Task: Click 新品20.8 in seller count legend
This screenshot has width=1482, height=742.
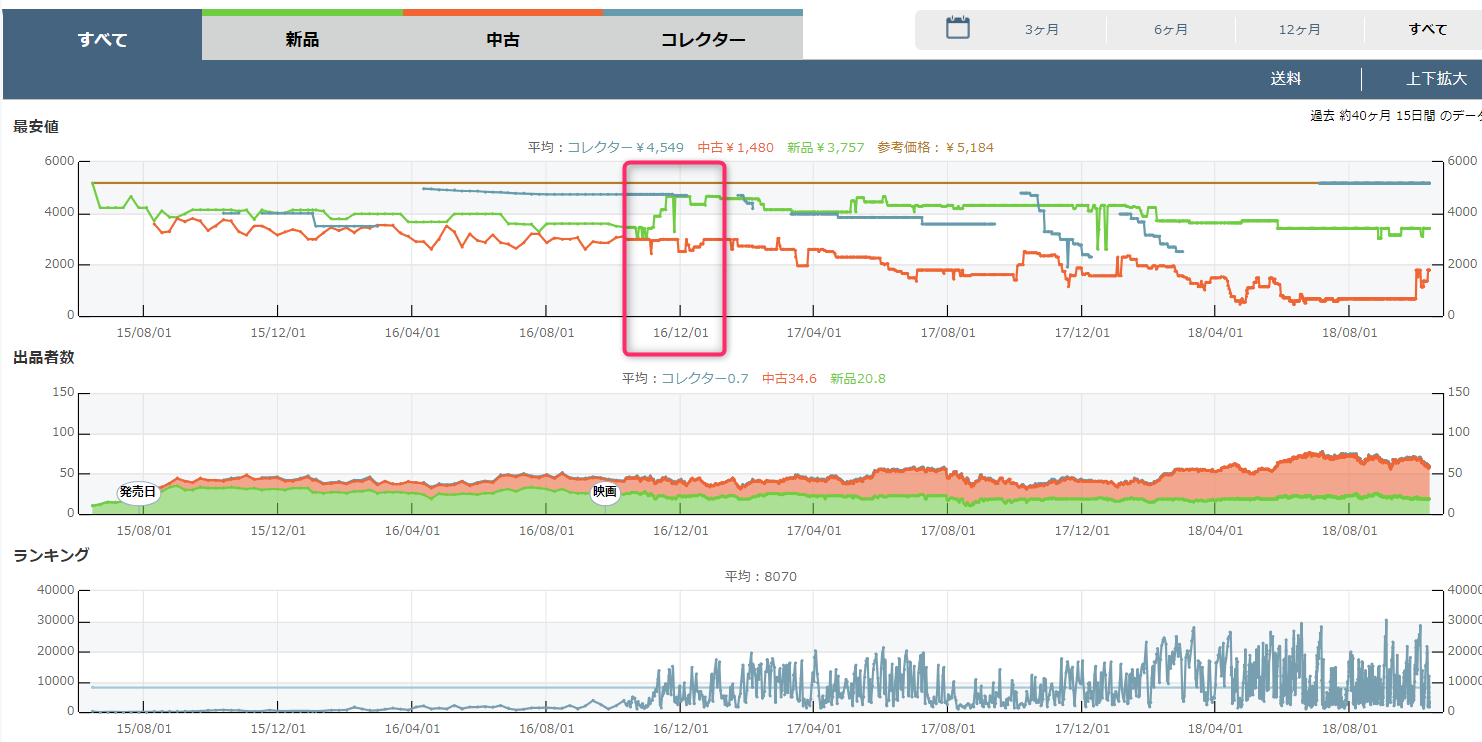Action: pyautogui.click(x=858, y=379)
